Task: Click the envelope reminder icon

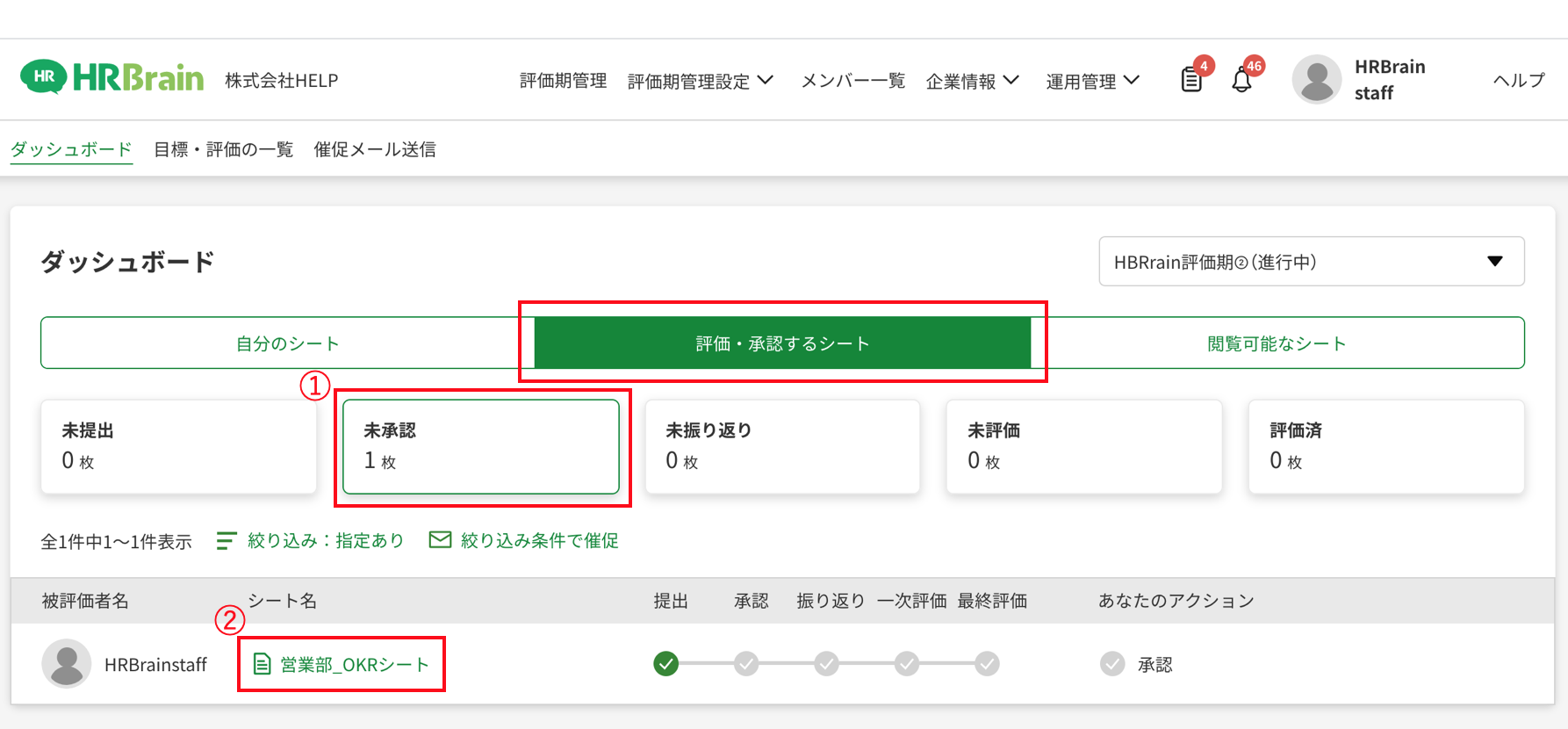Action: [440, 539]
